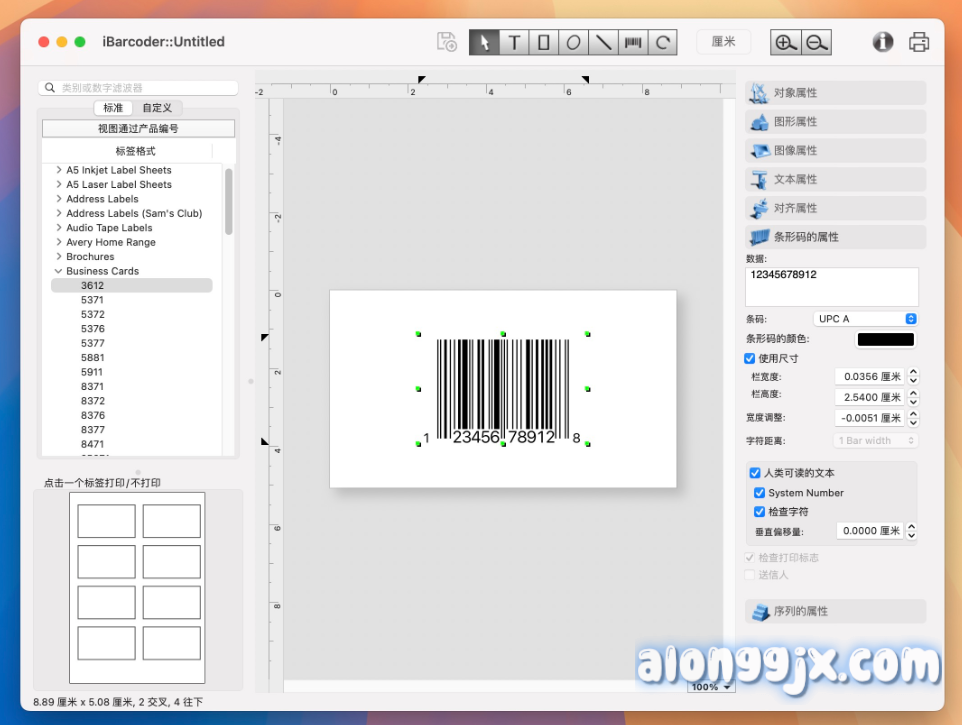962x725 pixels.
Task: Click the 视图通过产品编号 button
Action: [138, 128]
